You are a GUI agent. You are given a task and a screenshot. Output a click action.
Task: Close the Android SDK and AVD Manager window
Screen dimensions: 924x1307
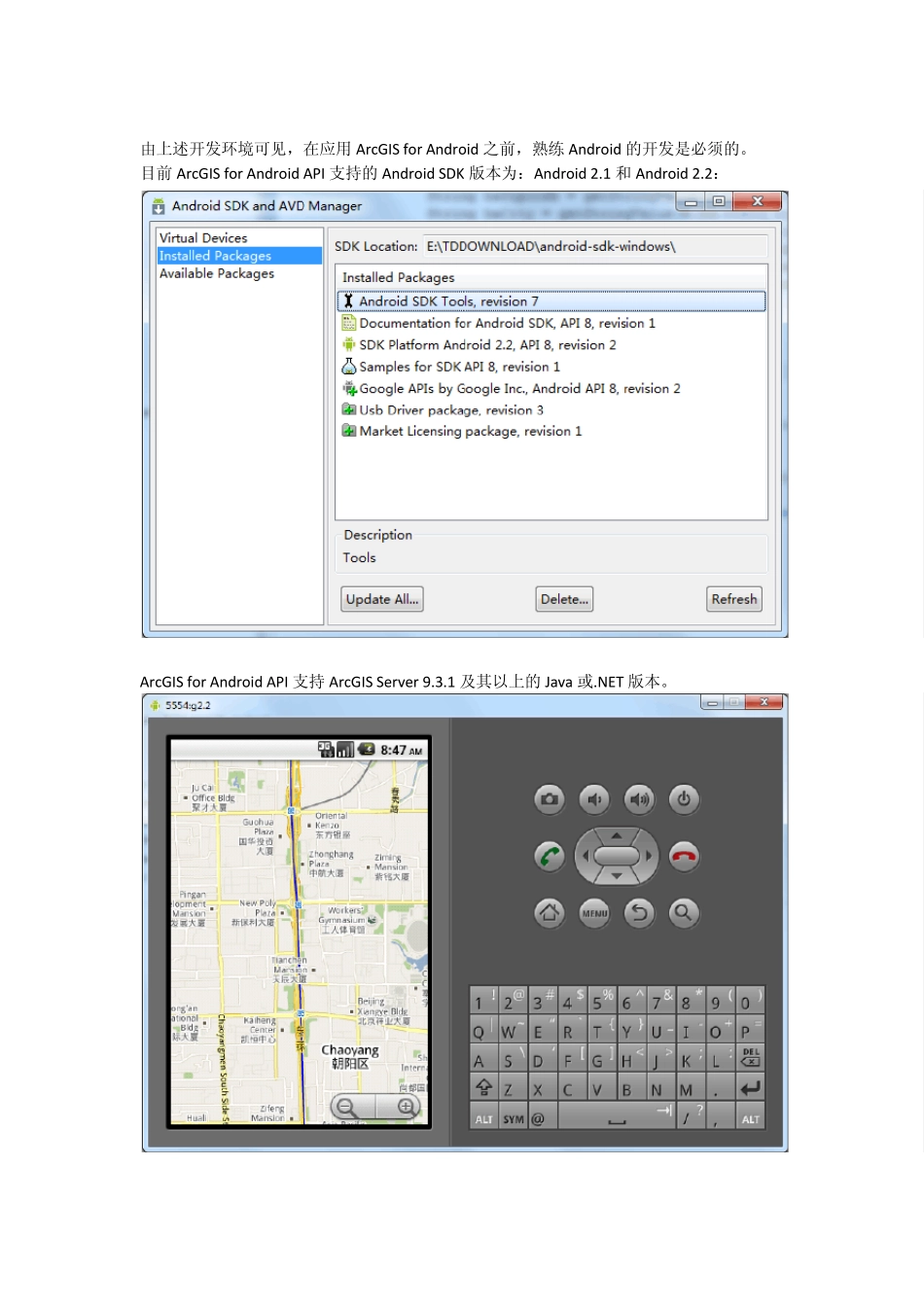[759, 201]
